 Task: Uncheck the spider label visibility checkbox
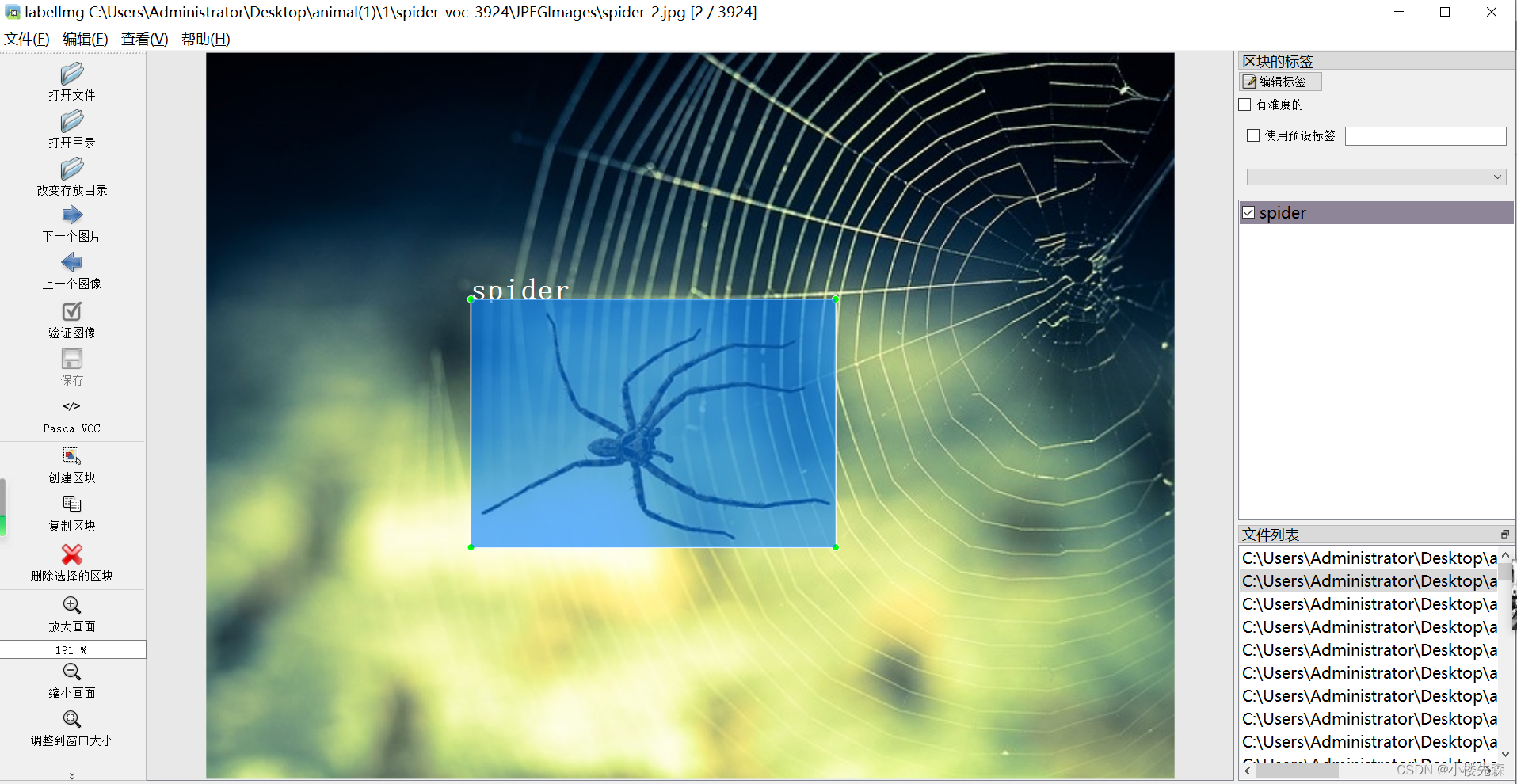[1248, 212]
